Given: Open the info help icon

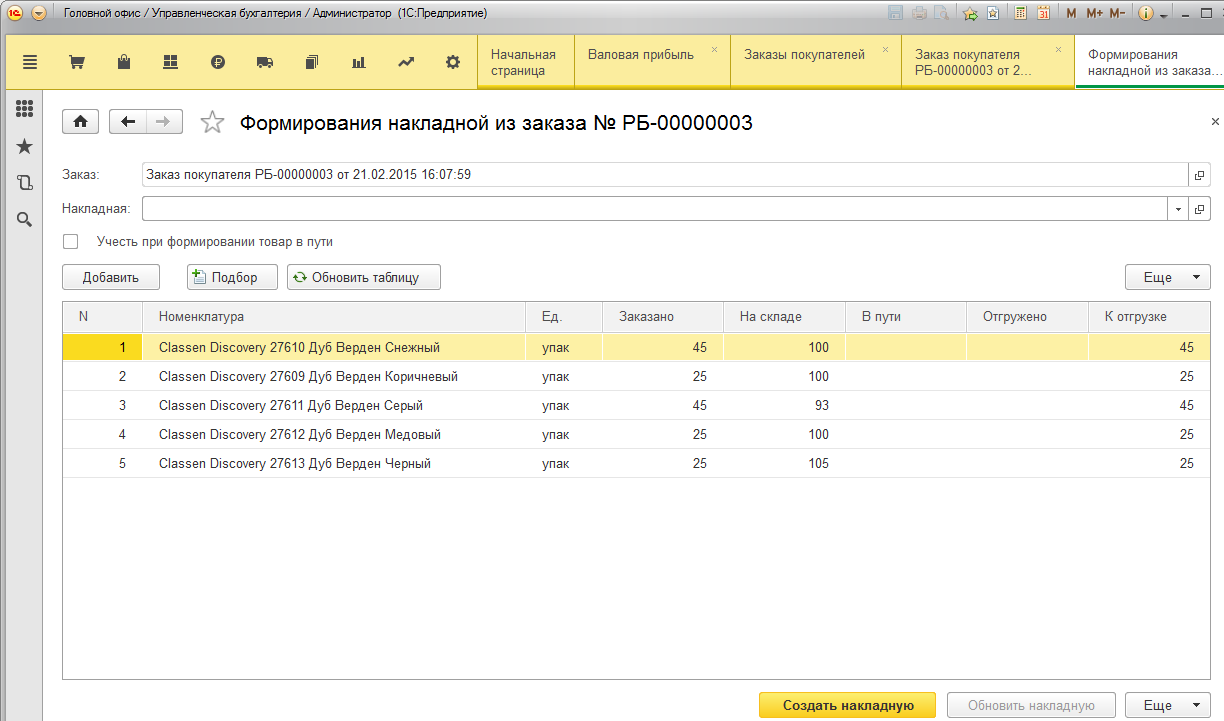Looking at the screenshot, I should click(x=1146, y=13).
